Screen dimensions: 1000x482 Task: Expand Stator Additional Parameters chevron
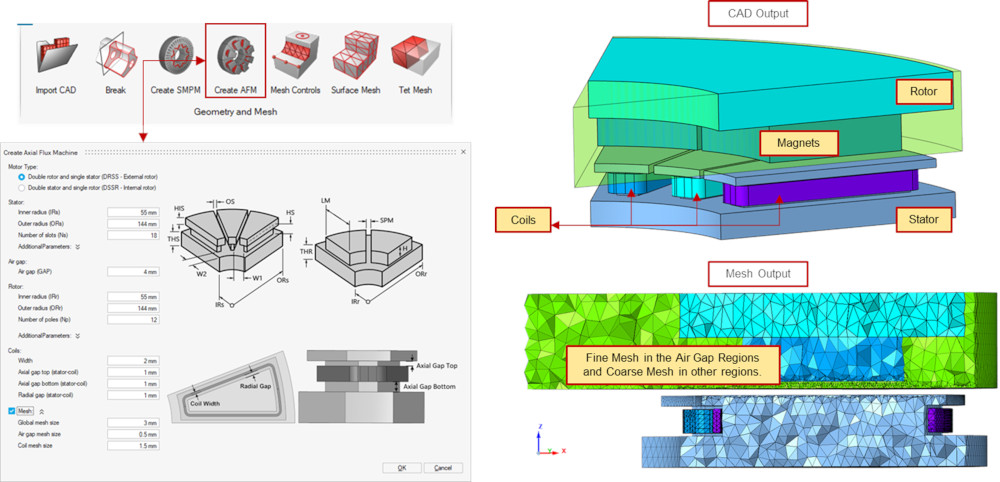77,245
